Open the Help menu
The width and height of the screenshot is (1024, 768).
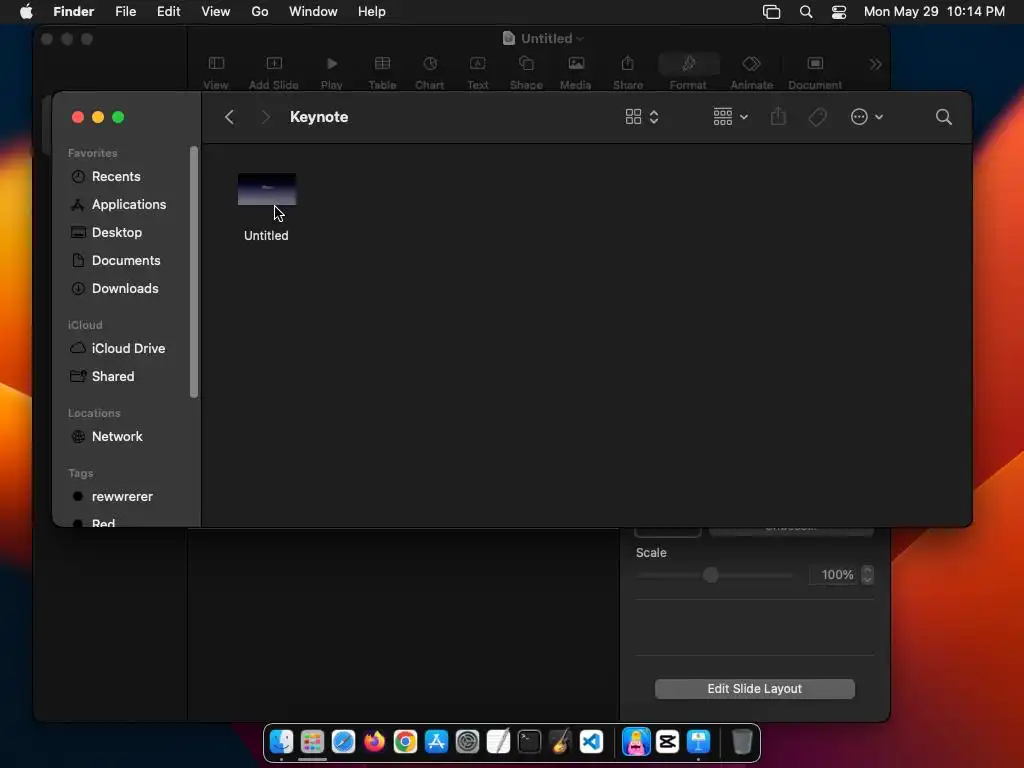pos(372,12)
